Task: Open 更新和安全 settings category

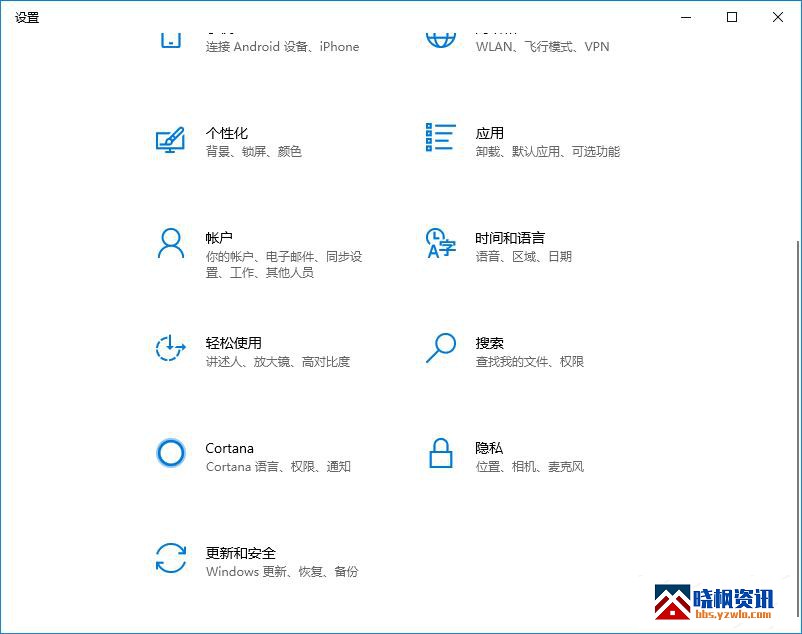Action: click(x=240, y=553)
